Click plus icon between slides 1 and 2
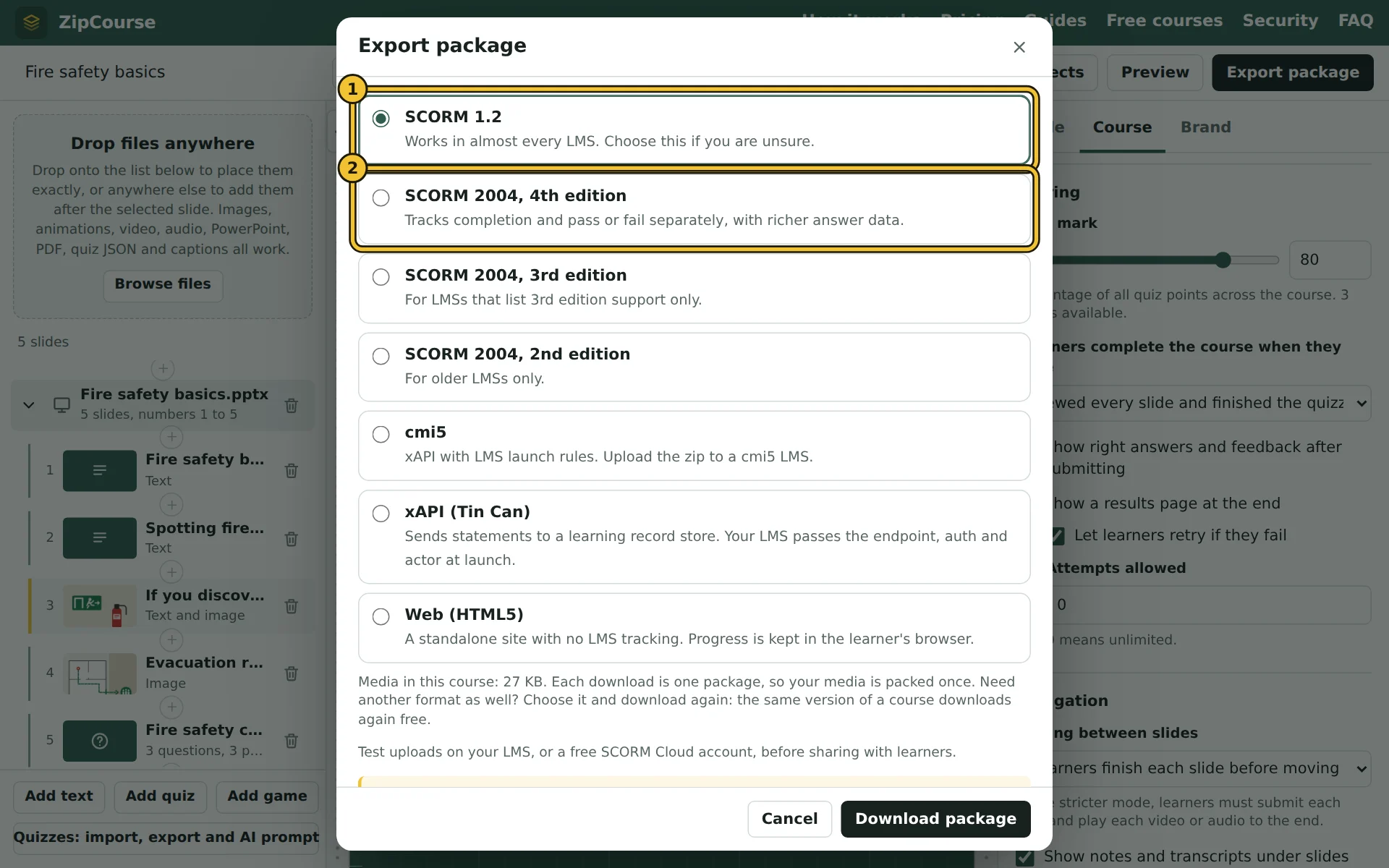 point(171,504)
